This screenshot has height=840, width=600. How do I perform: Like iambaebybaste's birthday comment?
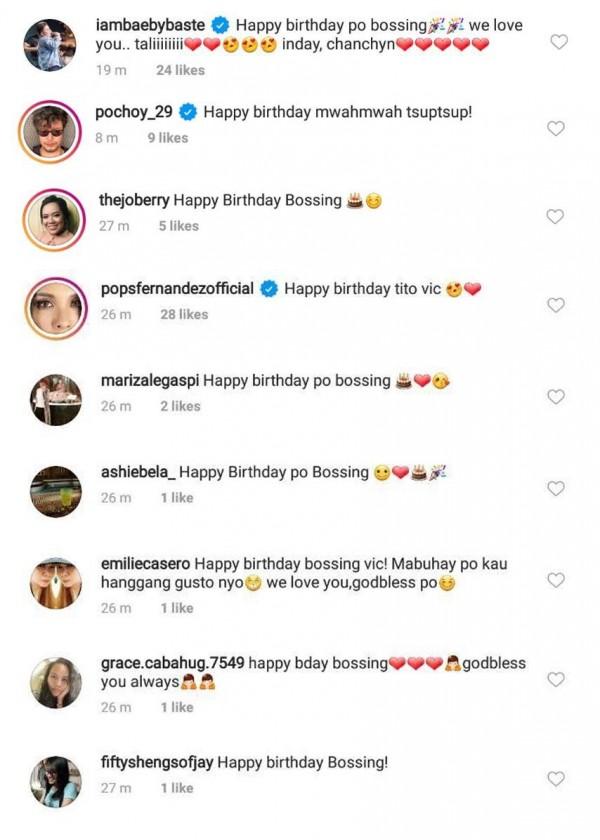(558, 42)
